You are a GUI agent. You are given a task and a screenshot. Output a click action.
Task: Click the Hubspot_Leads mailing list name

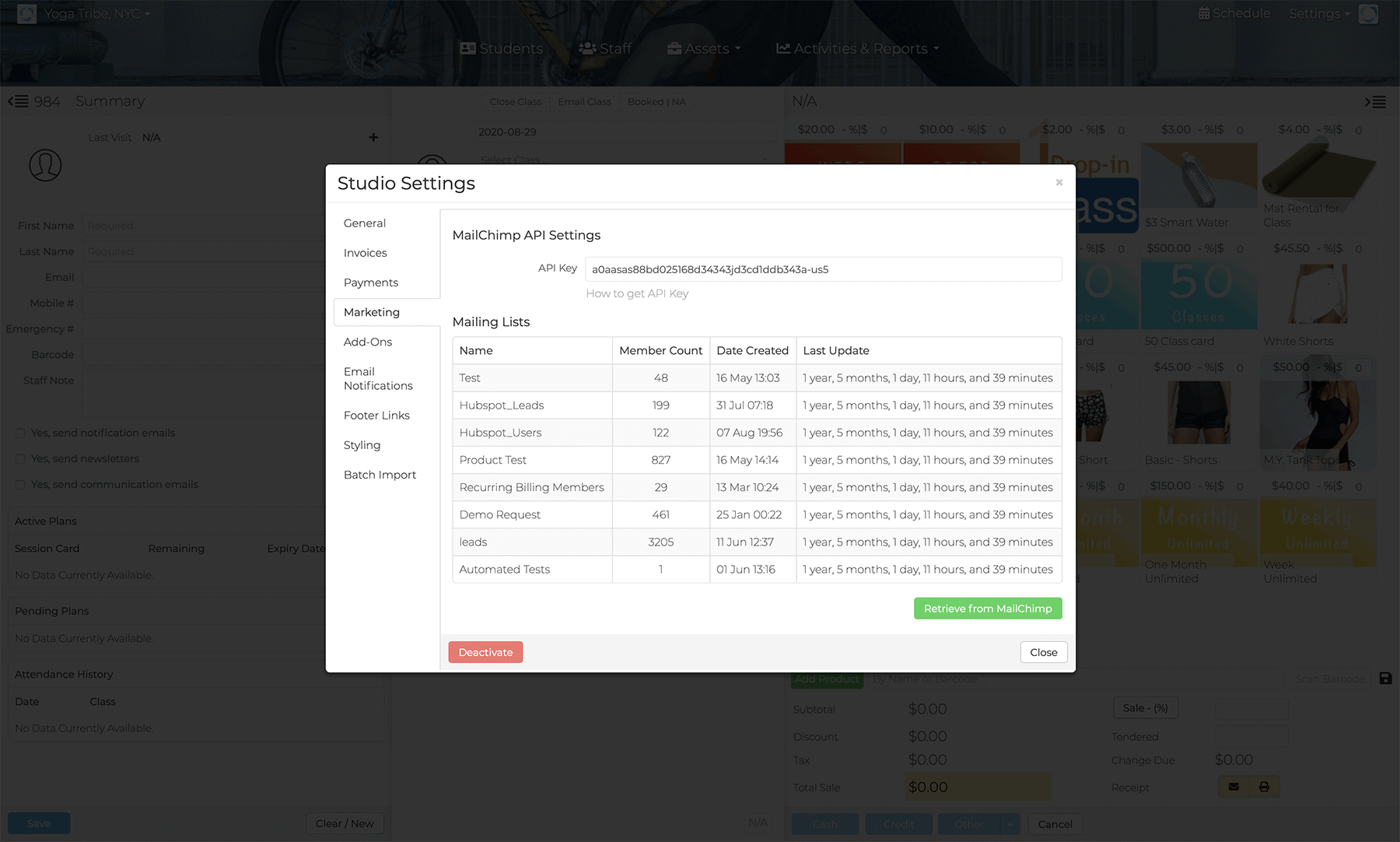click(502, 405)
